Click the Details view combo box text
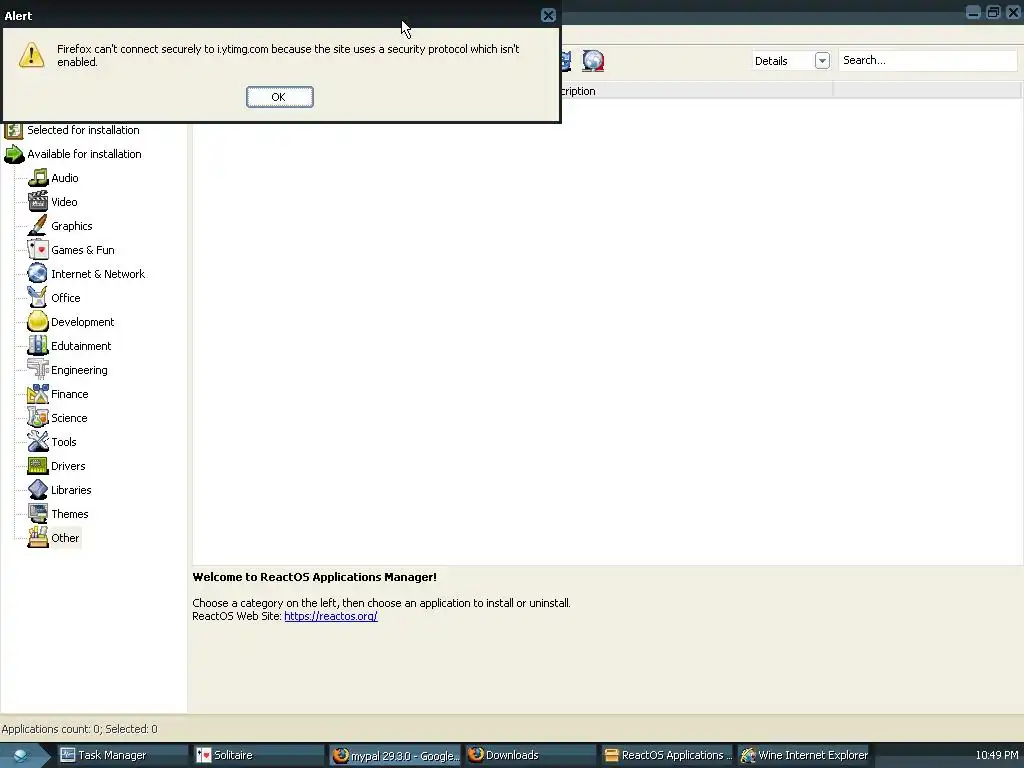This screenshot has width=1024, height=768. (x=771, y=61)
